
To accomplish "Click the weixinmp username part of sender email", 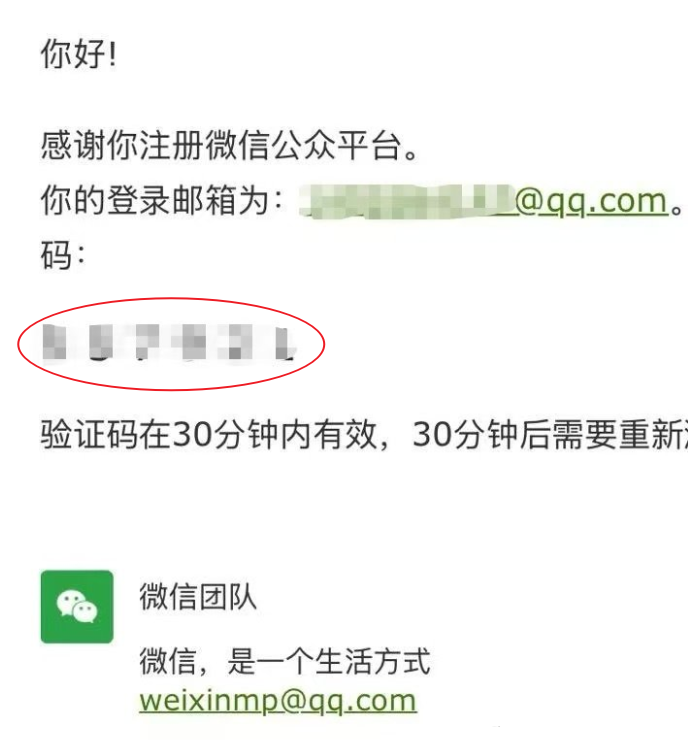I will coord(209,701).
